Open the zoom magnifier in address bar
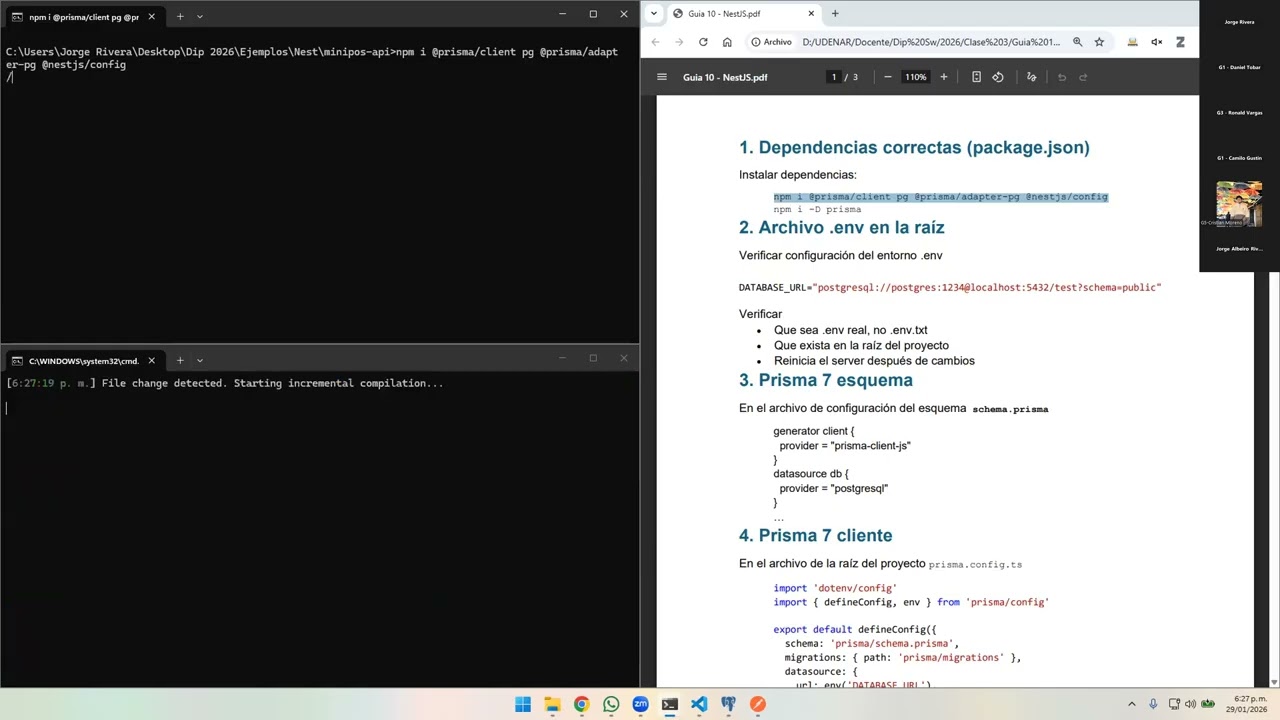Image resolution: width=1280 pixels, height=720 pixels. (1077, 42)
